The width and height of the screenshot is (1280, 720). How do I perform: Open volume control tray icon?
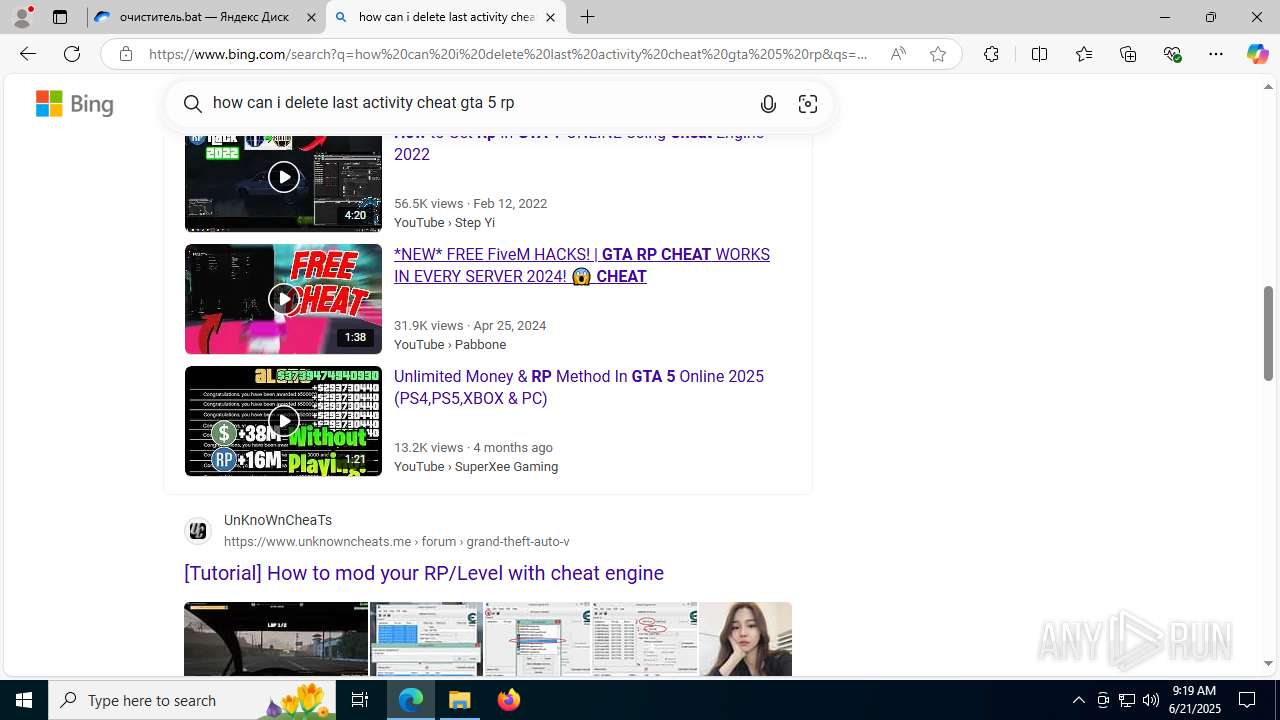point(1151,700)
